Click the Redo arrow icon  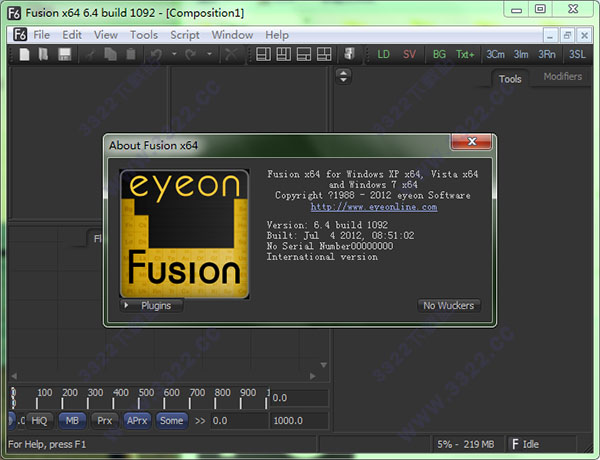(x=191, y=55)
